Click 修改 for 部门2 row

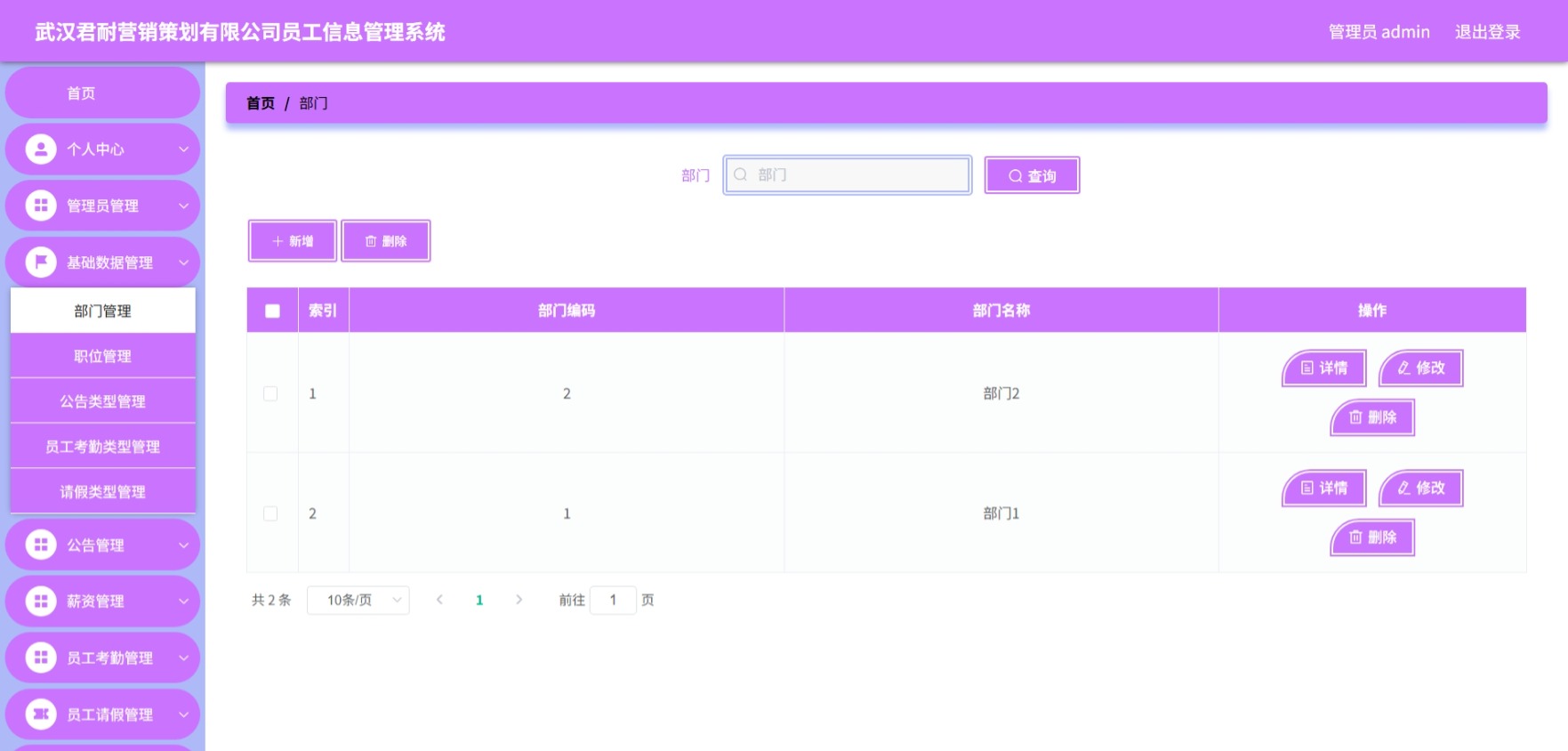(x=1421, y=367)
